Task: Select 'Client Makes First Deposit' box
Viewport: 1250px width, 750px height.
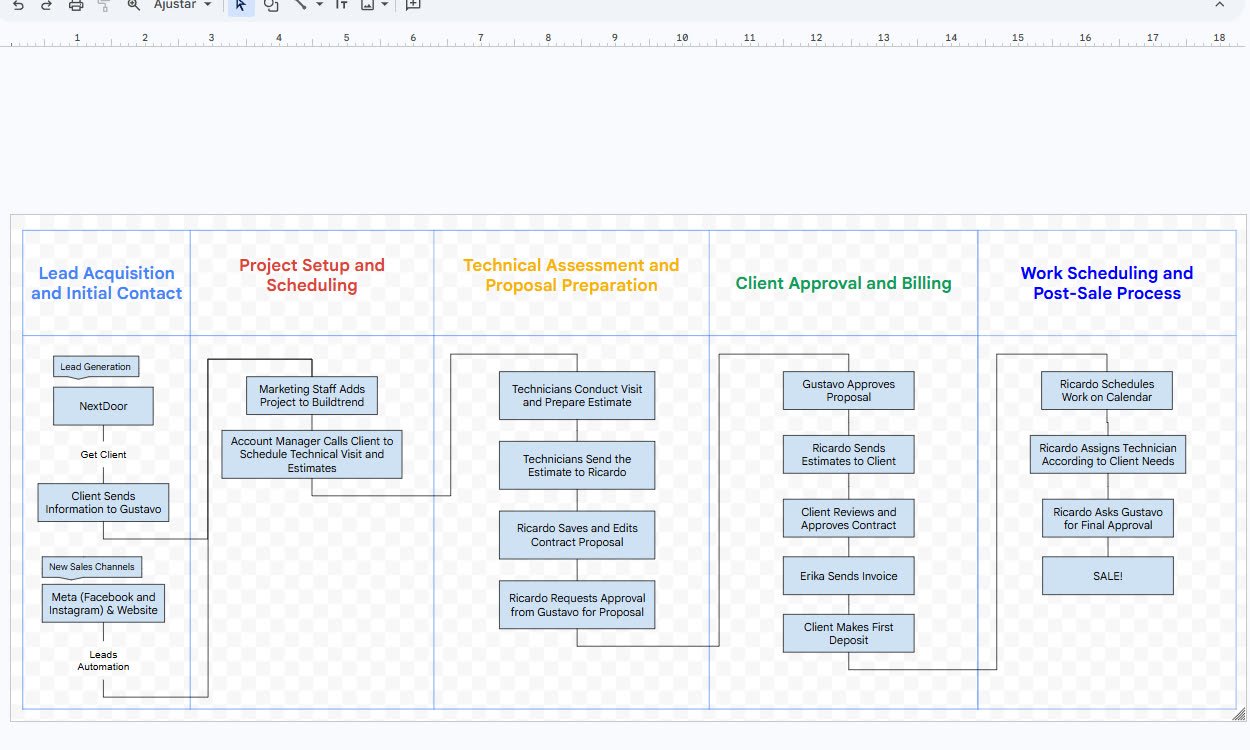Action: (x=848, y=633)
